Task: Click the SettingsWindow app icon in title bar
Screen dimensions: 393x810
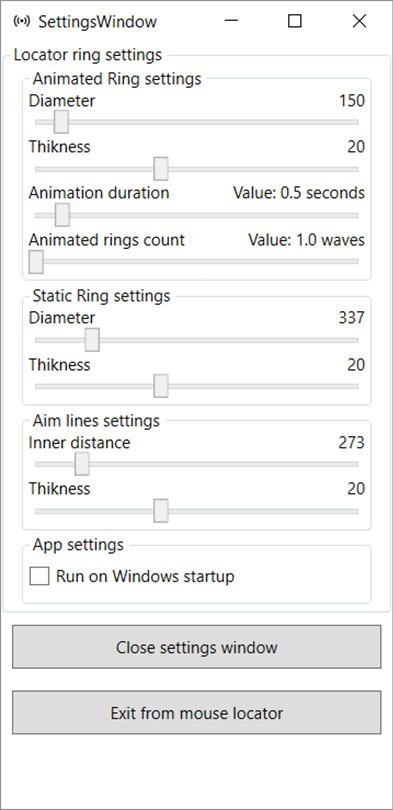Action: click(x=21, y=22)
